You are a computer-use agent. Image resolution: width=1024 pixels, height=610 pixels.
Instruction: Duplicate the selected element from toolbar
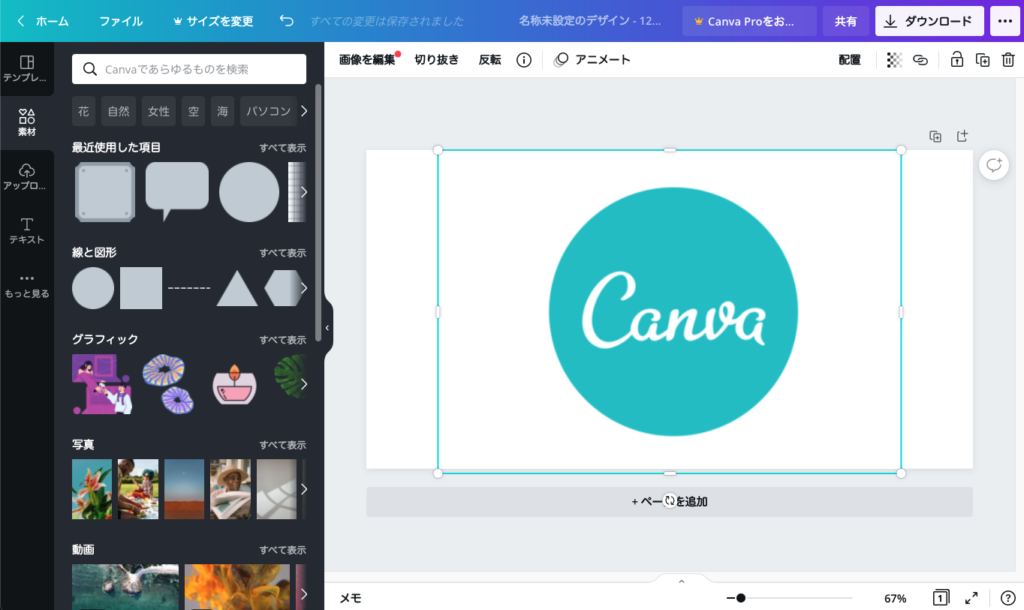pos(982,60)
